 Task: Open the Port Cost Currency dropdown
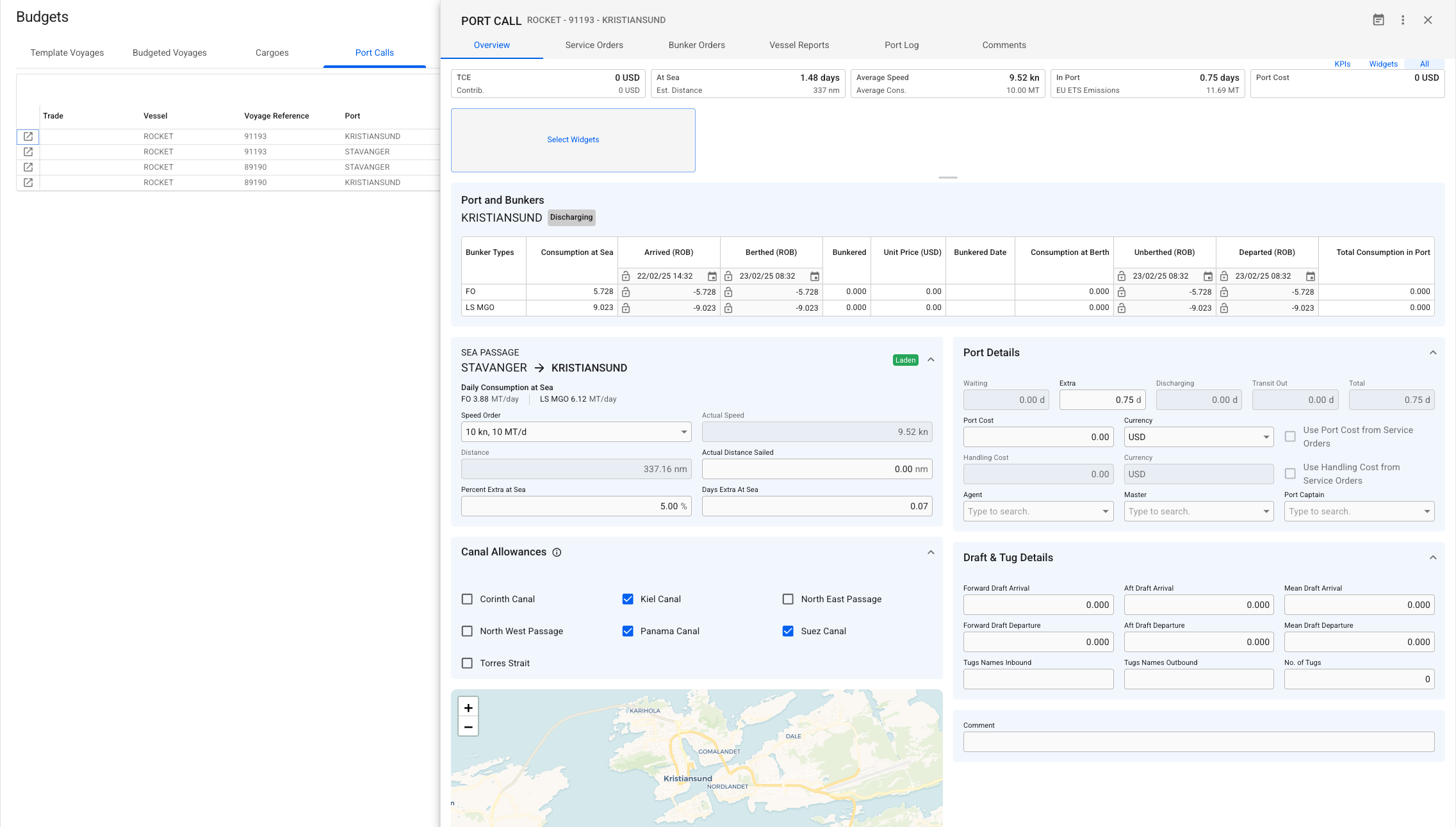[1198, 437]
